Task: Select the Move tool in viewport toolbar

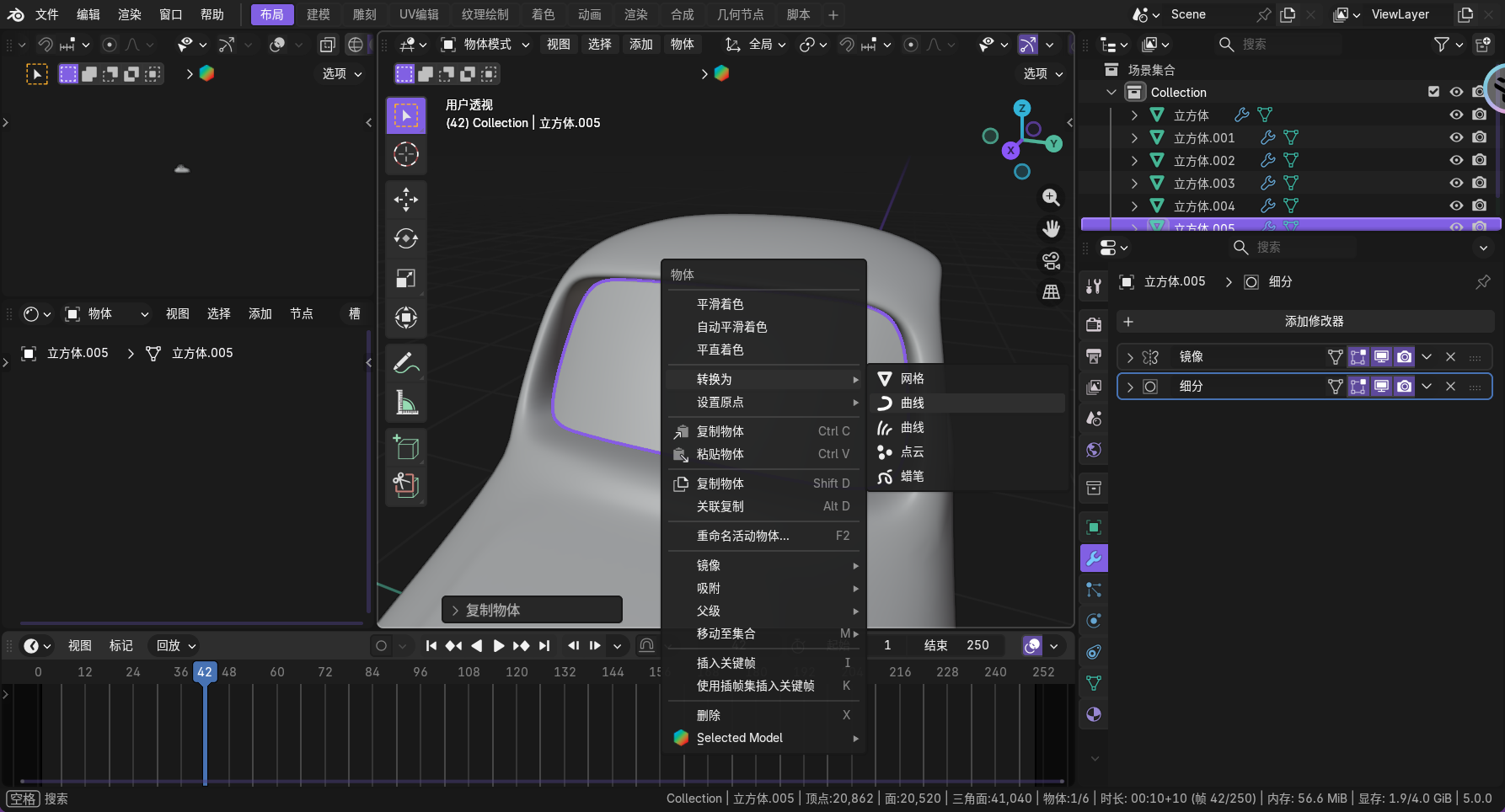Action: (x=406, y=199)
